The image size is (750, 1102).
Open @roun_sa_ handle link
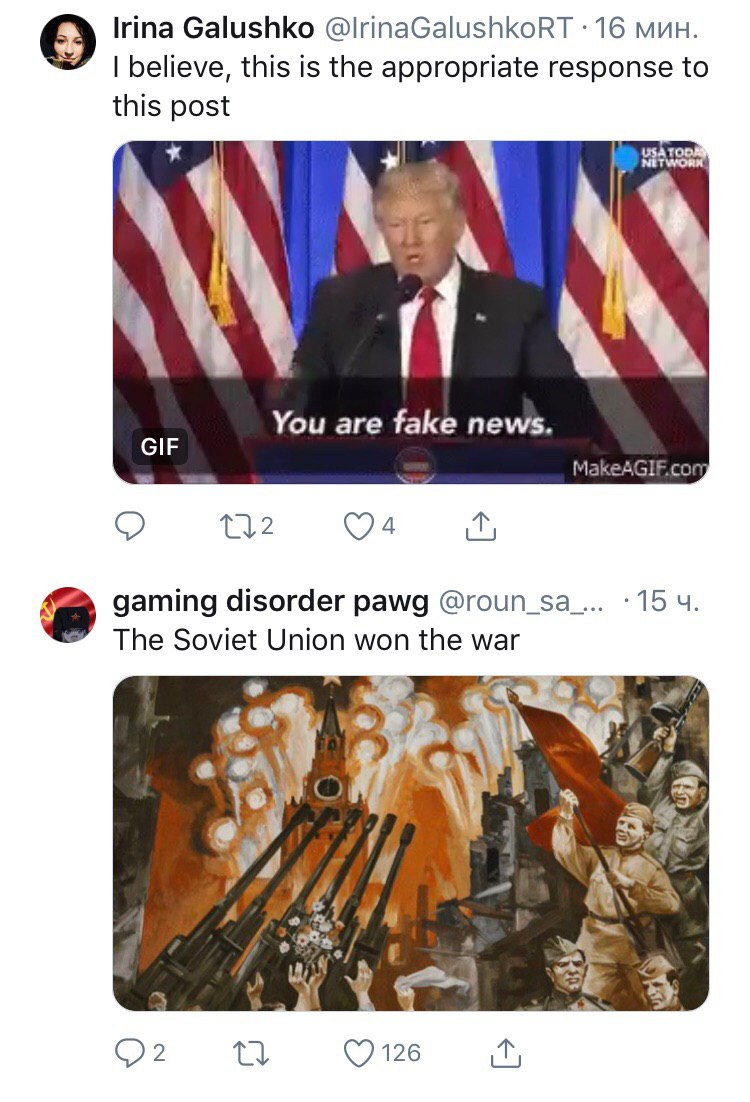pos(522,602)
